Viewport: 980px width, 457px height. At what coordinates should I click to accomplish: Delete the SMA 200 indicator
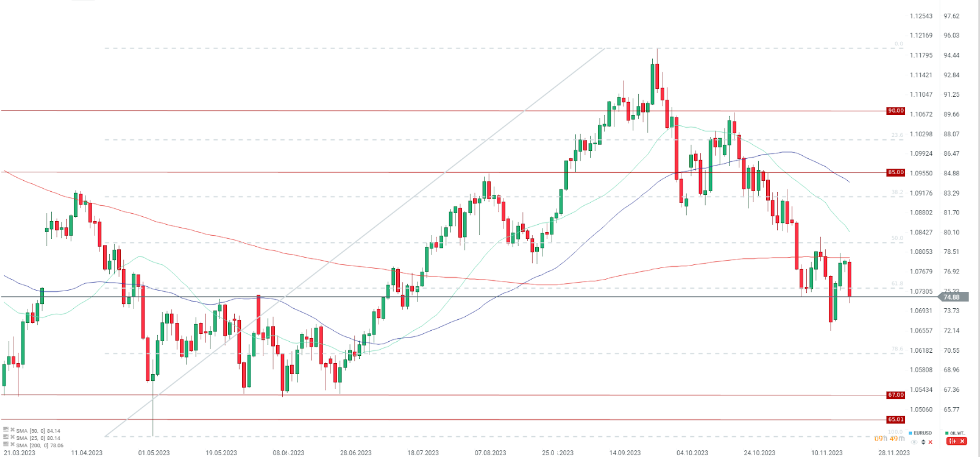(x=10, y=445)
